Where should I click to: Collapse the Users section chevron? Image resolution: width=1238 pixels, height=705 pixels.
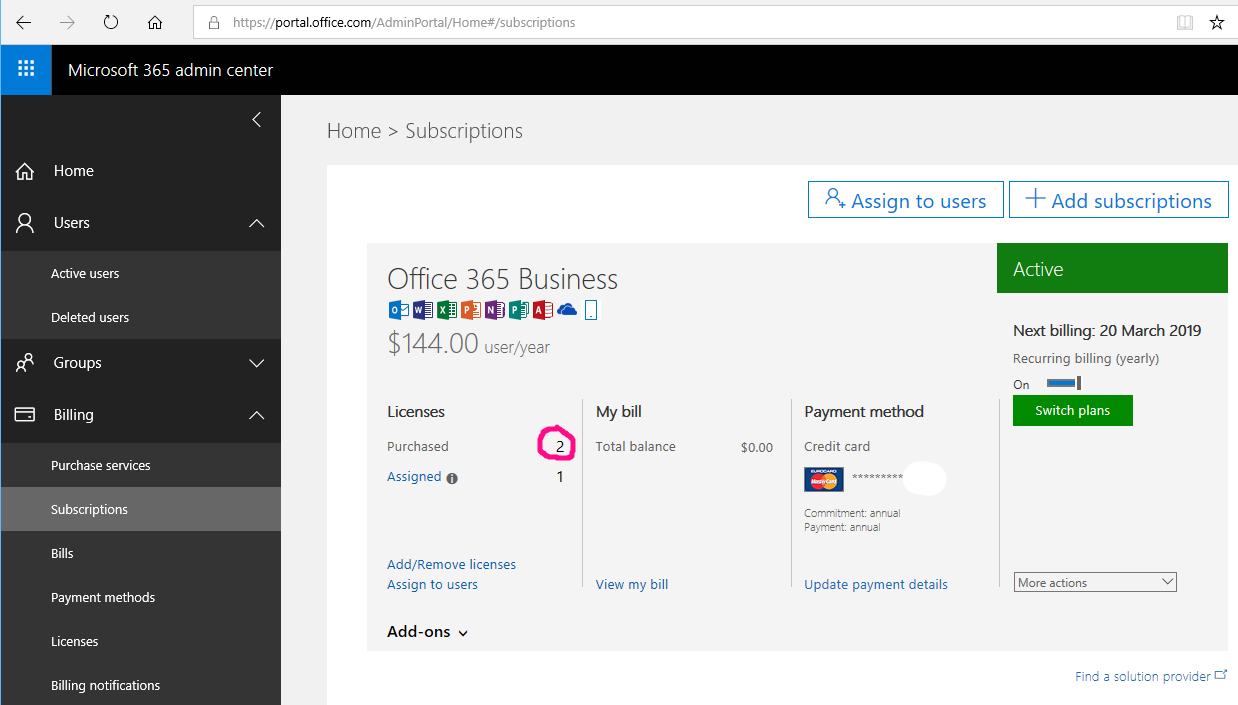257,223
